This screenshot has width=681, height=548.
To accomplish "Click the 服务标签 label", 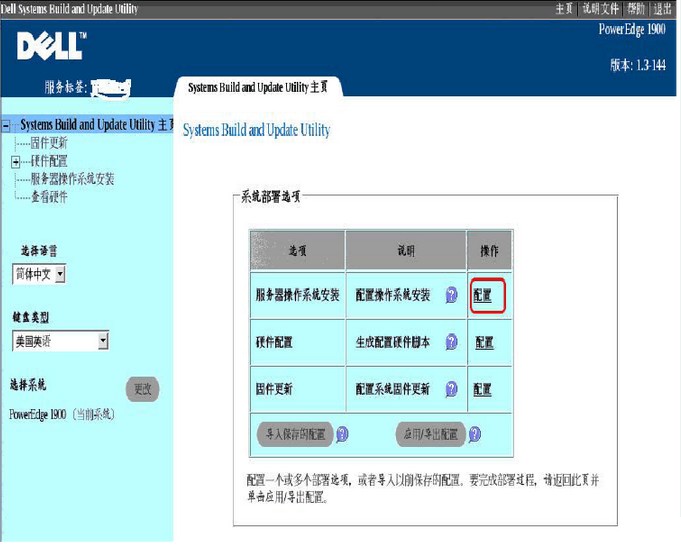I will pos(66,87).
